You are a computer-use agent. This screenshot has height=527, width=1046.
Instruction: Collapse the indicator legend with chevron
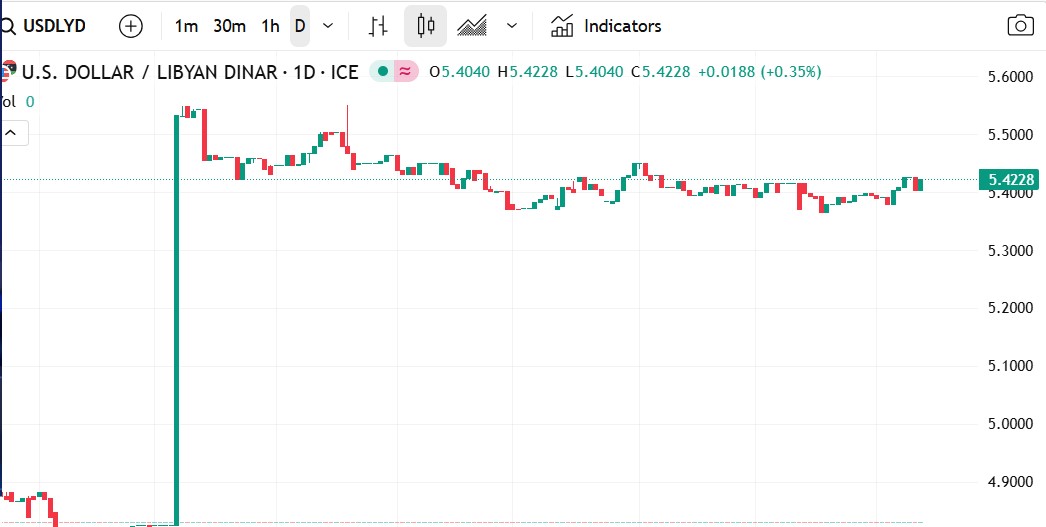pyautogui.click(x=13, y=132)
